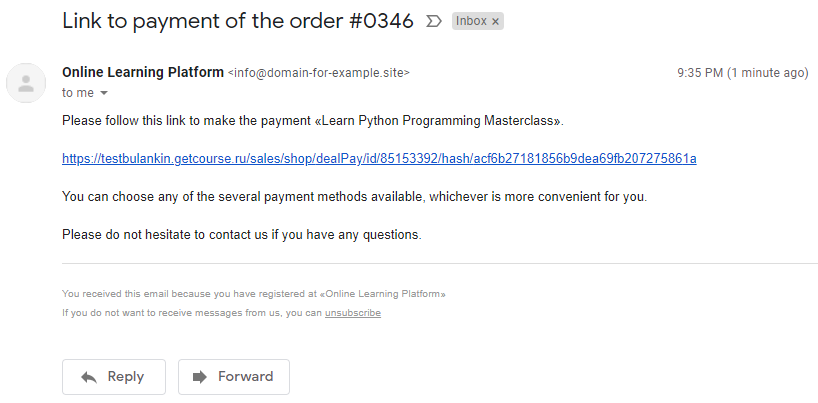
Task: Follow the unsubscribe link in footer
Action: point(353,313)
